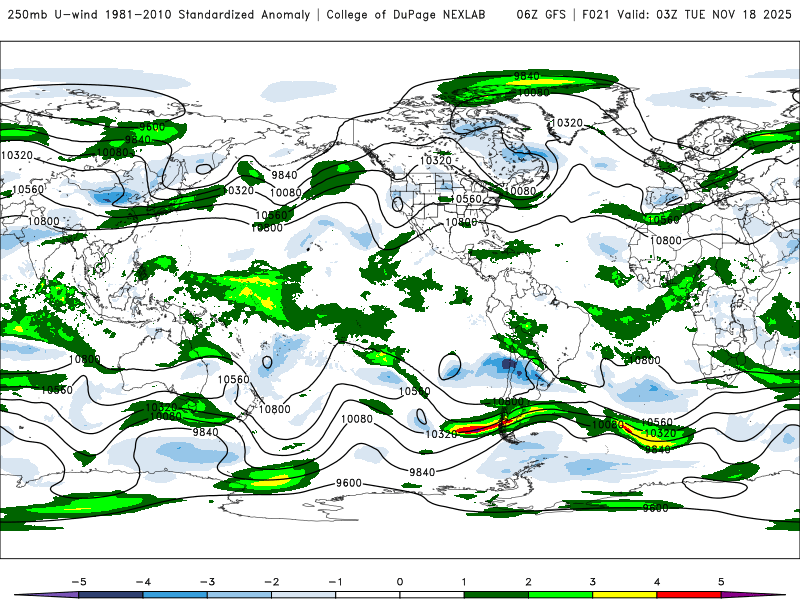
Task: Click the "3" color bar label
Action: [x=592, y=582]
